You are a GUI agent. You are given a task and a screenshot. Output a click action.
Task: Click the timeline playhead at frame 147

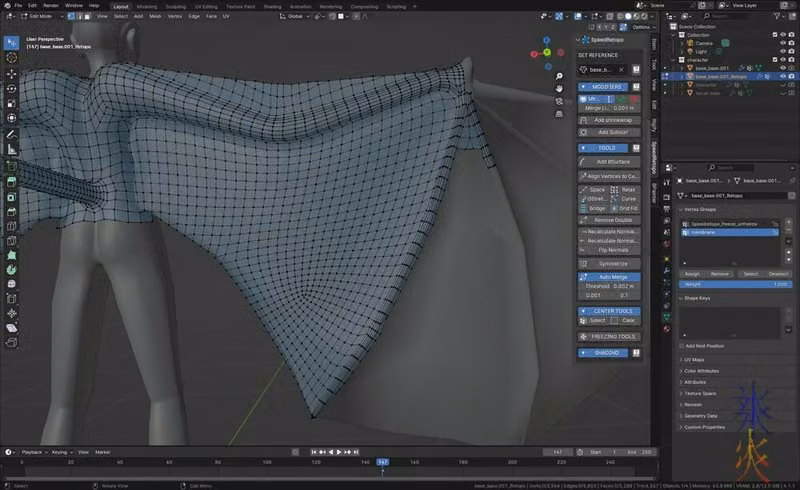click(383, 462)
